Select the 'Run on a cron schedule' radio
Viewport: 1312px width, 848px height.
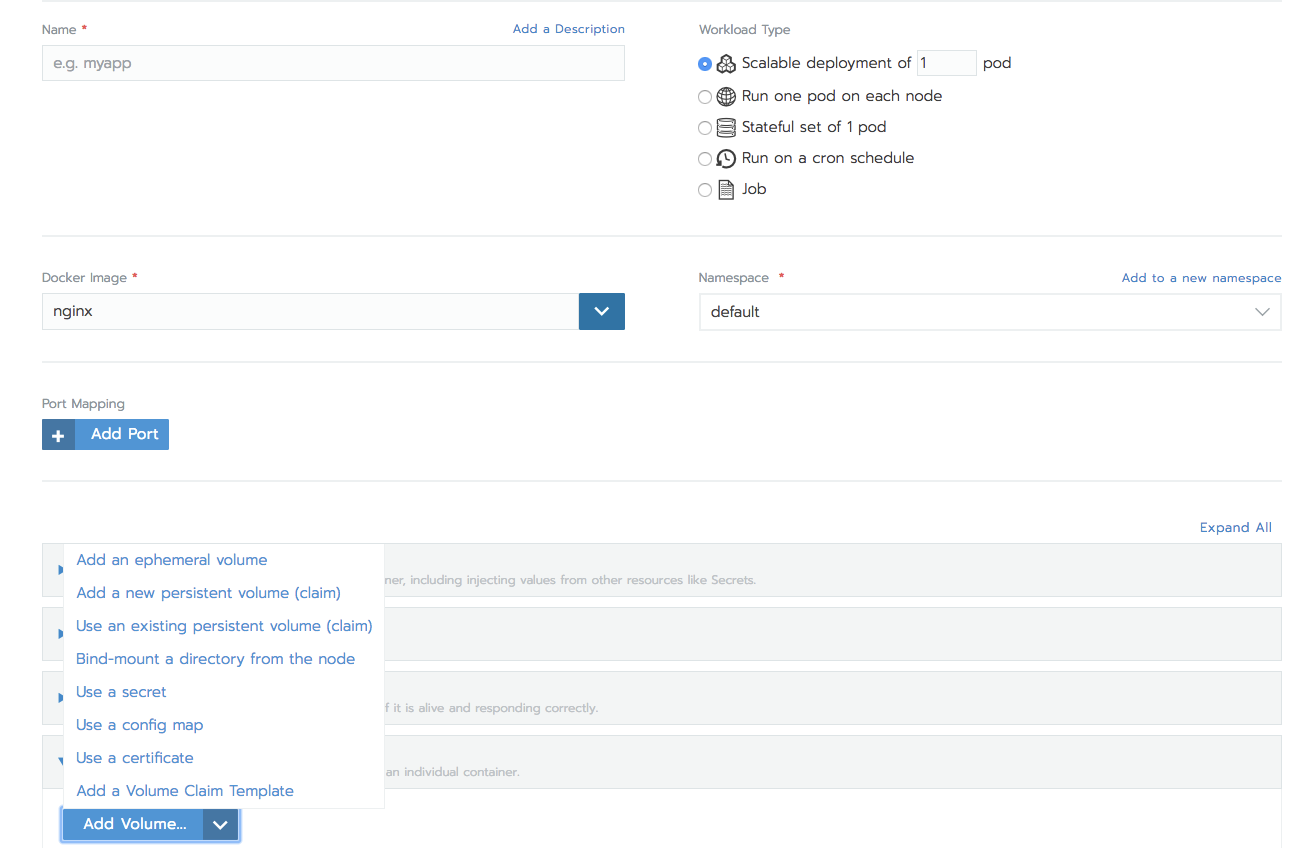(x=705, y=158)
